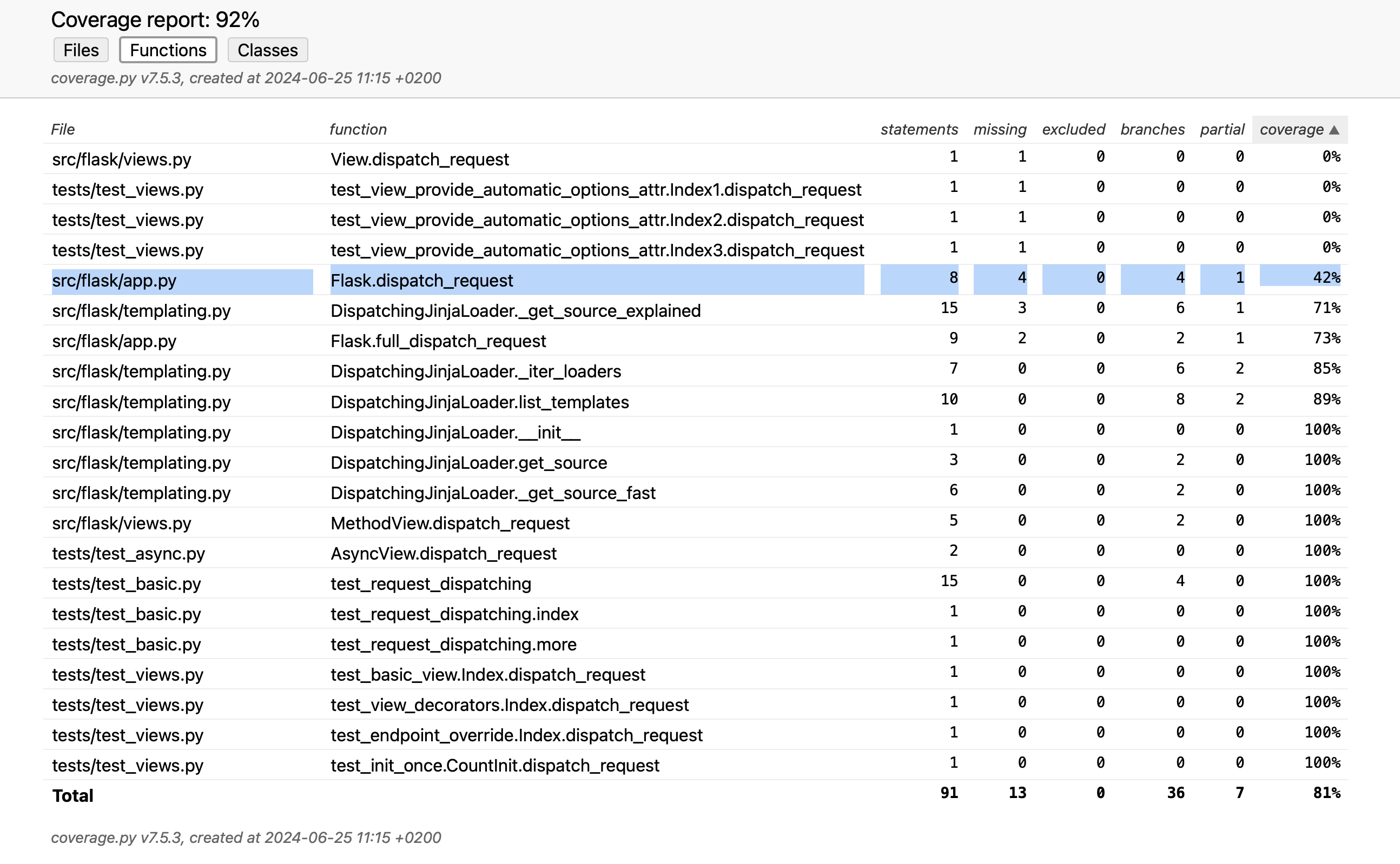Sort by the excluded column header
Screen dimensions: 1400x864
pos(1073,130)
